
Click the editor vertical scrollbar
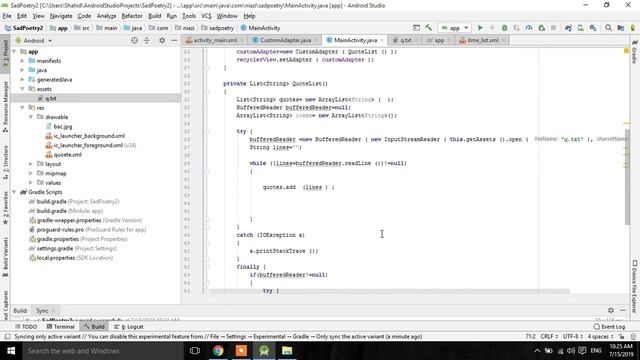click(627, 177)
